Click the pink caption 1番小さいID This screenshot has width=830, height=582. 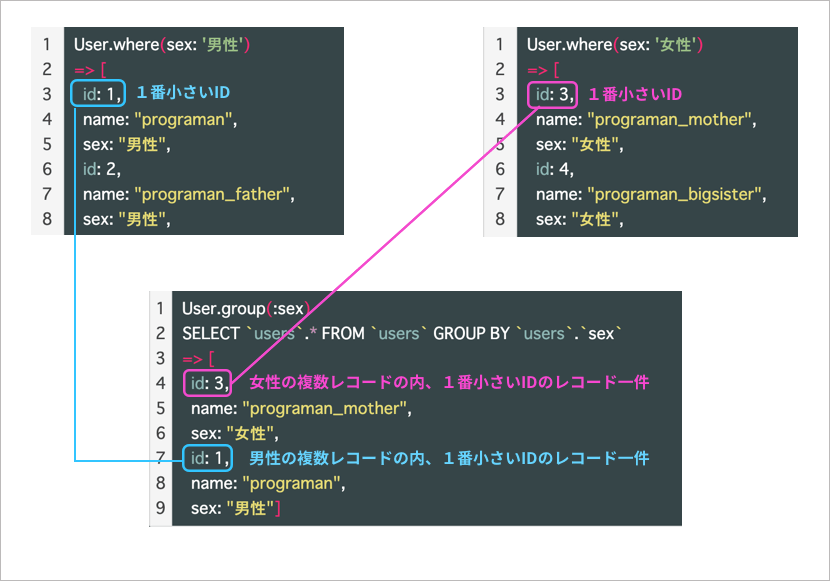(635, 95)
